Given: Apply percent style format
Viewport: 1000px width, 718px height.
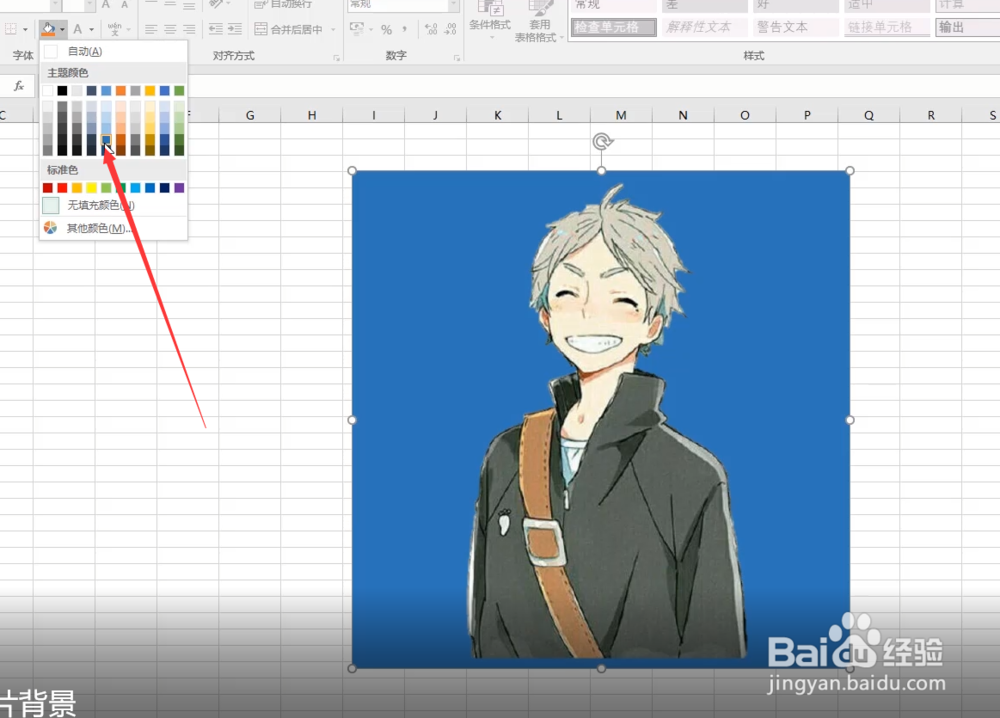Looking at the screenshot, I should [386, 29].
